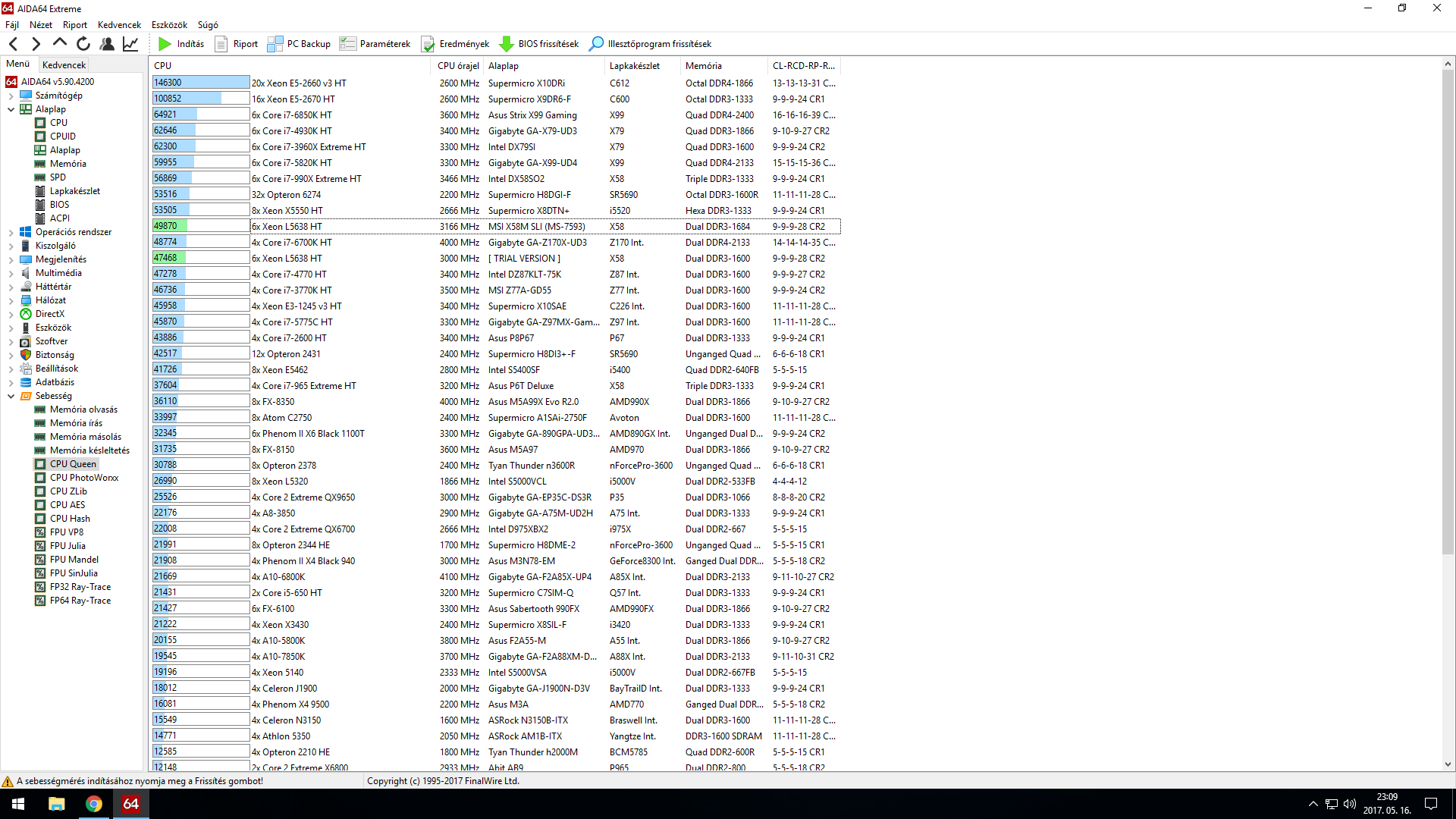Select AIDA64 v5.90.4200 root node
This screenshot has width=1456, height=819.
[x=58, y=82]
